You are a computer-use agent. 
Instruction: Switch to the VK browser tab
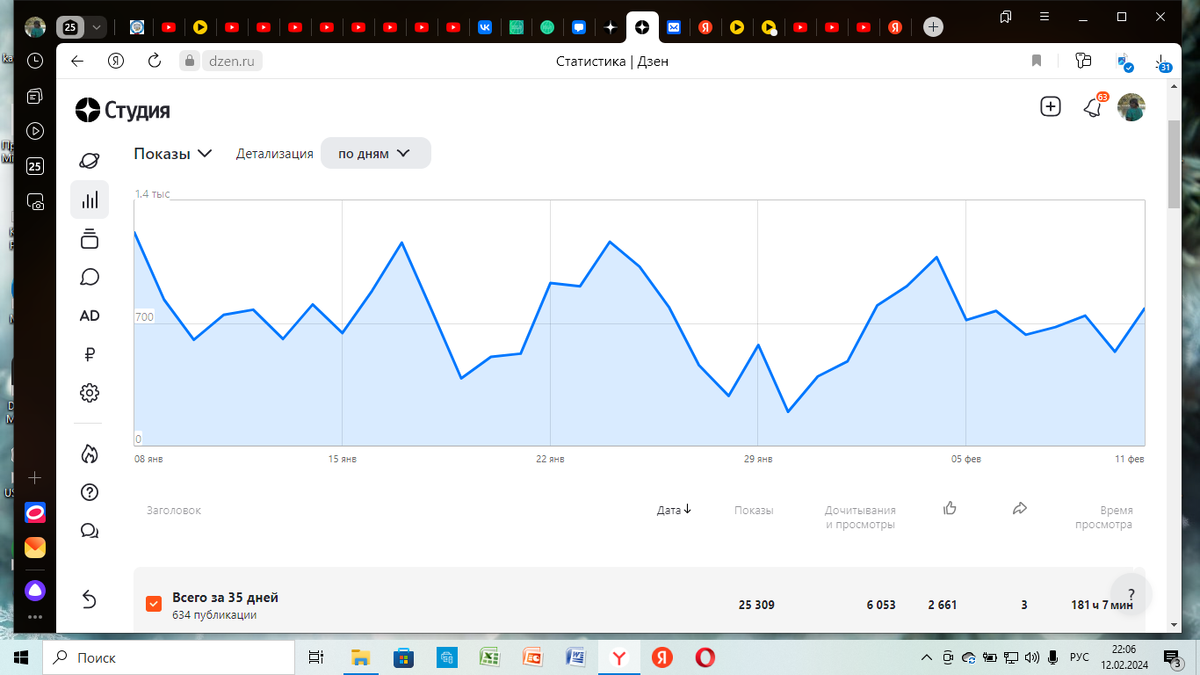(x=484, y=28)
